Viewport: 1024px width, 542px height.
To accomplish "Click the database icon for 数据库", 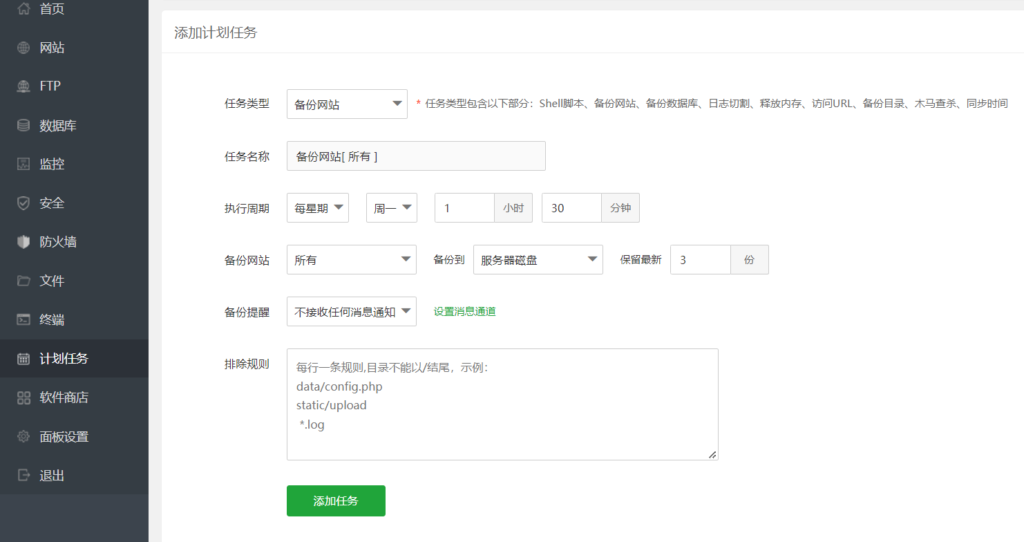I will click(23, 126).
